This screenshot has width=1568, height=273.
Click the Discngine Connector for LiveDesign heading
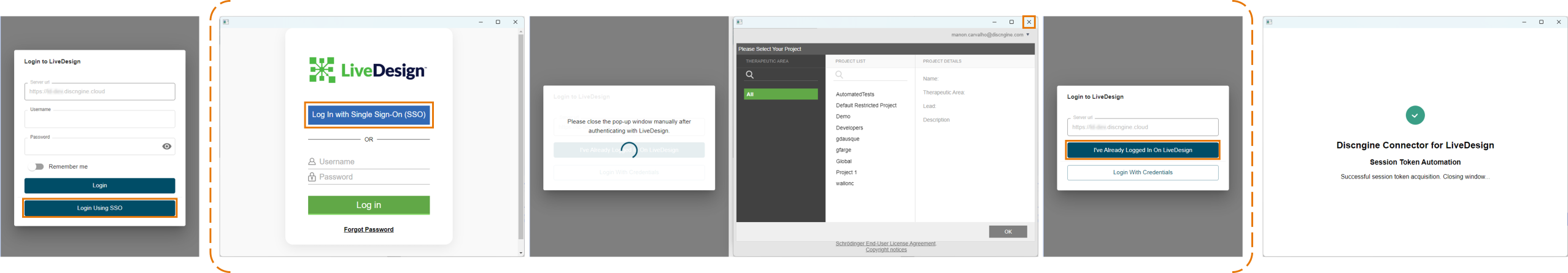click(x=1415, y=145)
